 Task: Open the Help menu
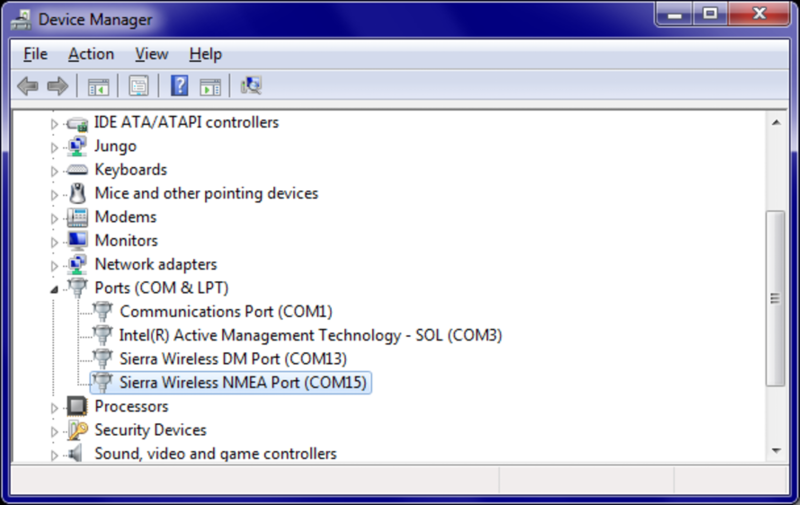[x=205, y=54]
